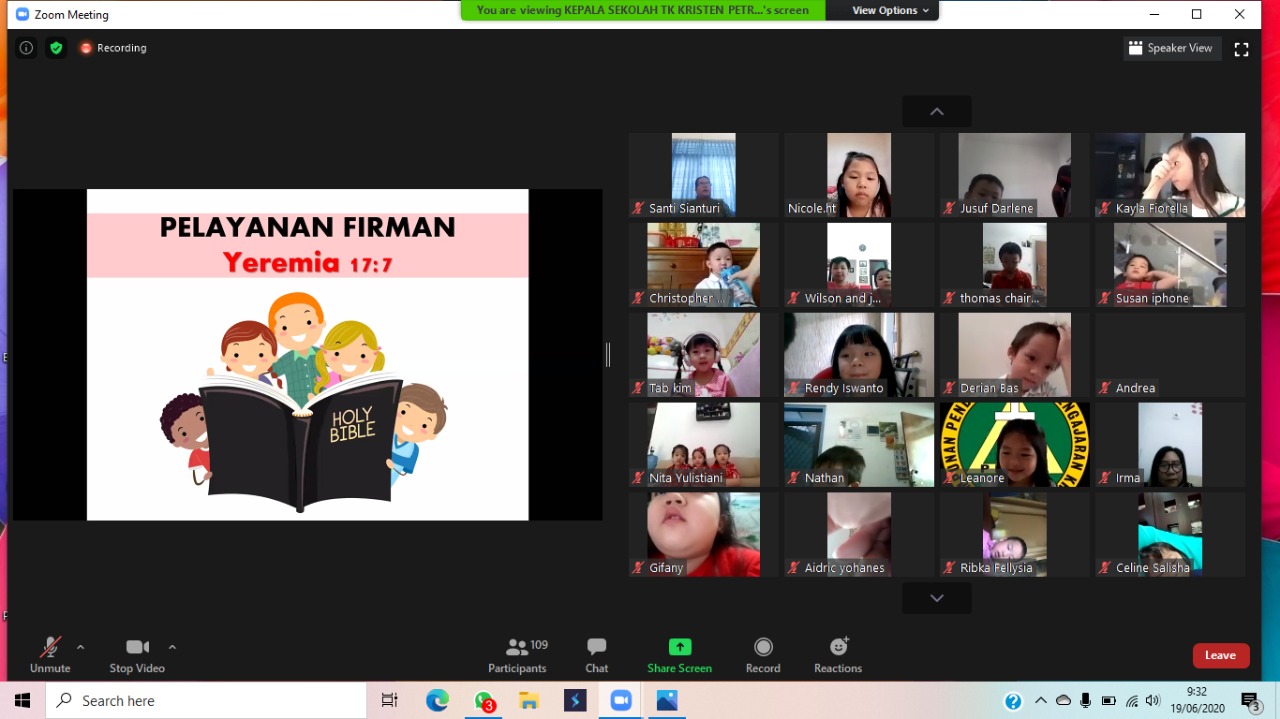Click the green encryption shield icon
1280x719 pixels.
56,48
